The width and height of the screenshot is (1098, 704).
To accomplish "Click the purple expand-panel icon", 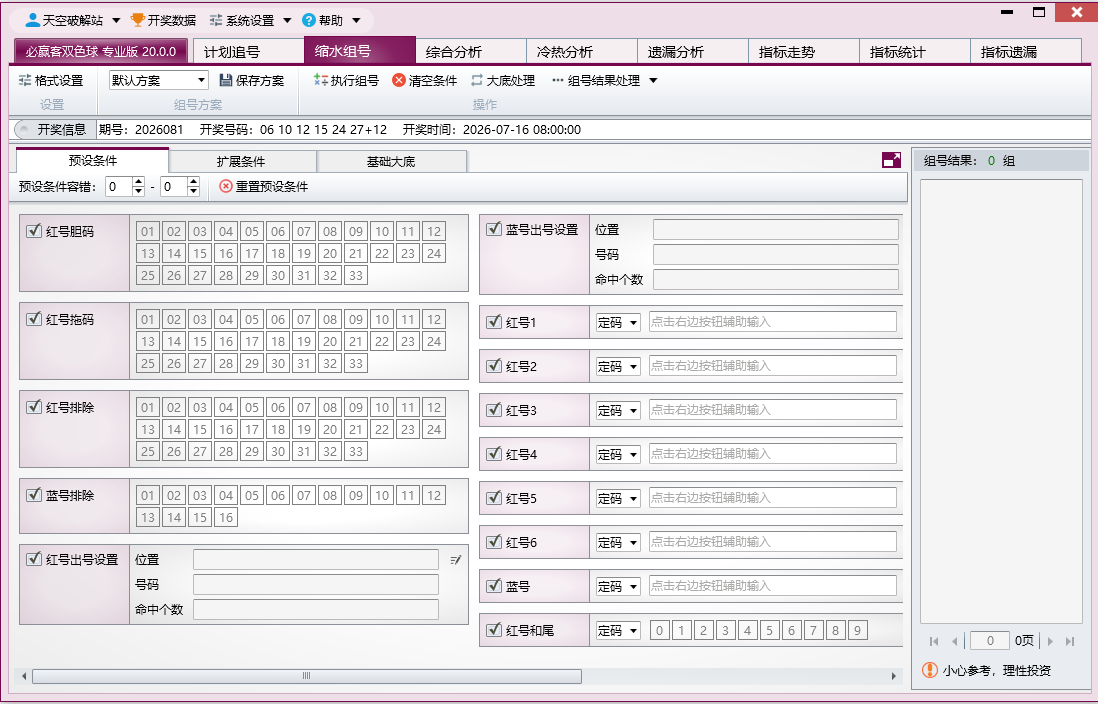I will pos(891,160).
